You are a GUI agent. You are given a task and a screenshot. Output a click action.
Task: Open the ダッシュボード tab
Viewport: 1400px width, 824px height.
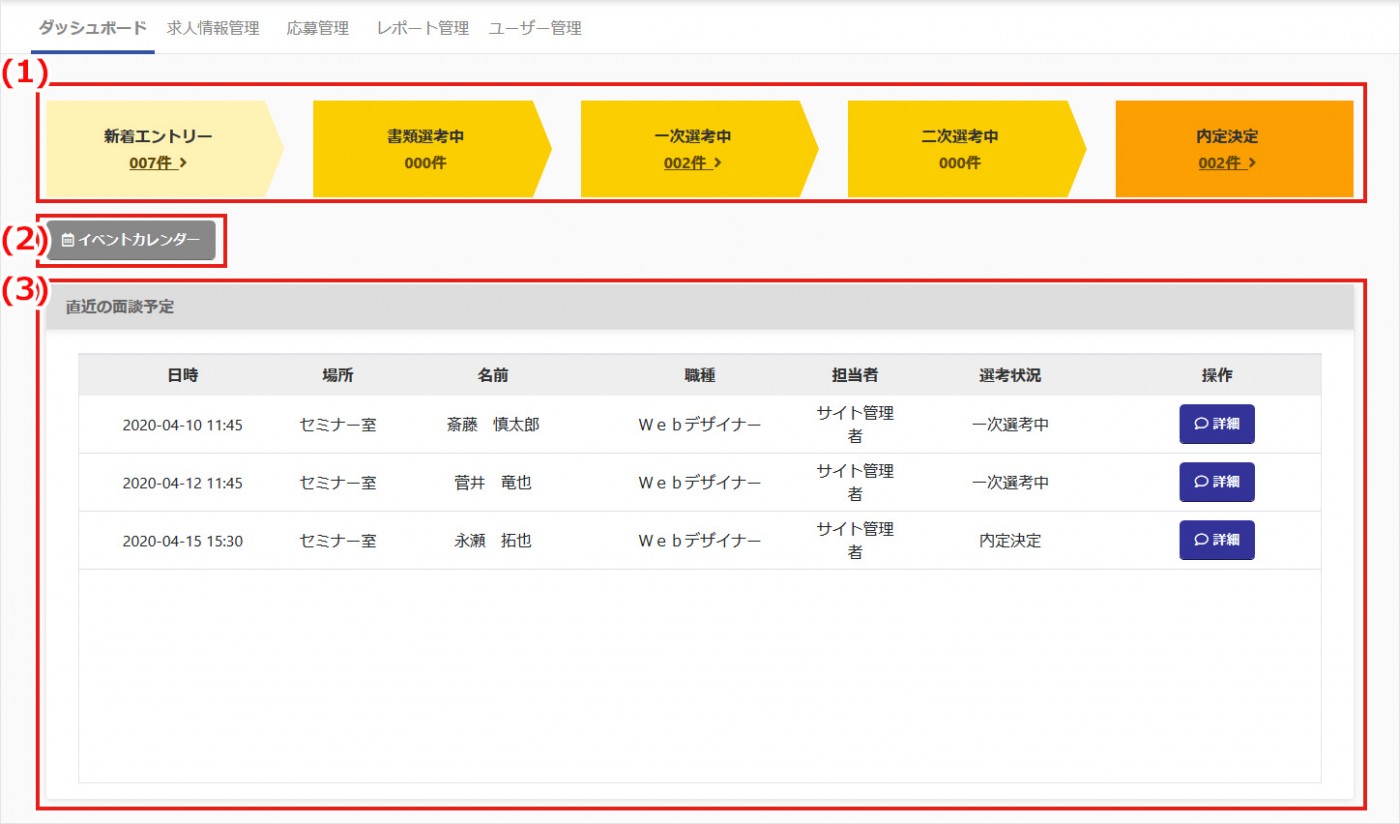tap(92, 28)
